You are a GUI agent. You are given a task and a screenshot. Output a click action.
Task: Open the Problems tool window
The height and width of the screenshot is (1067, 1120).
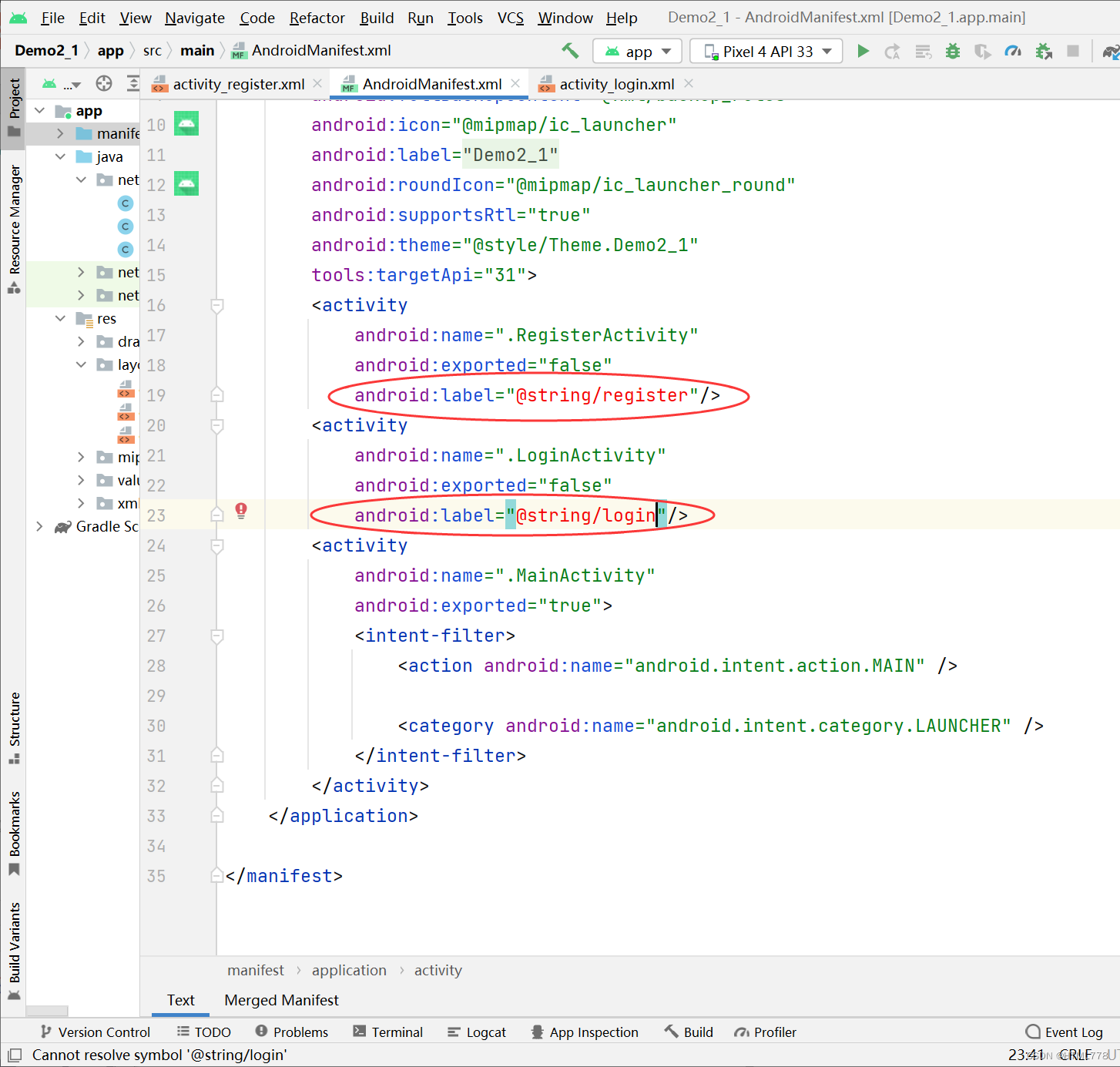coord(292,1032)
